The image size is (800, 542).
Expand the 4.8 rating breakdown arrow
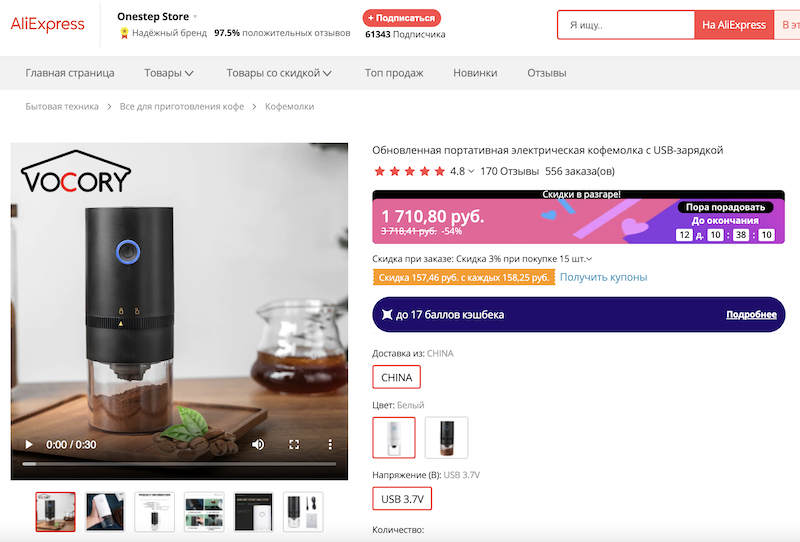click(x=471, y=171)
